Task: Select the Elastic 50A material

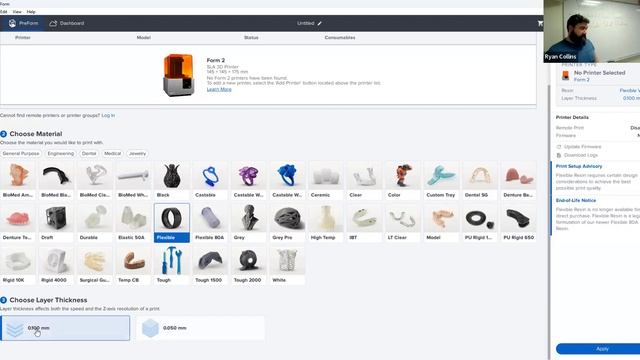Action: pyautogui.click(x=133, y=222)
